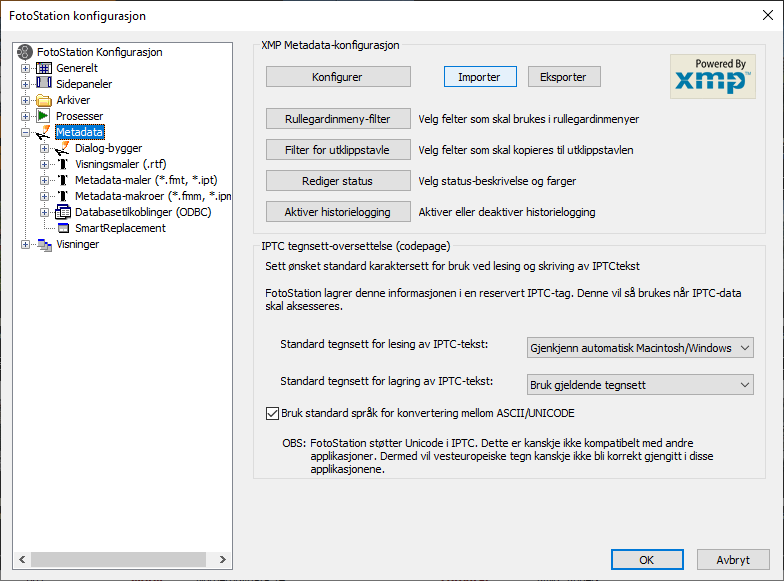Collapse the Metadata tree node
This screenshot has width=784, height=581.
[26, 132]
